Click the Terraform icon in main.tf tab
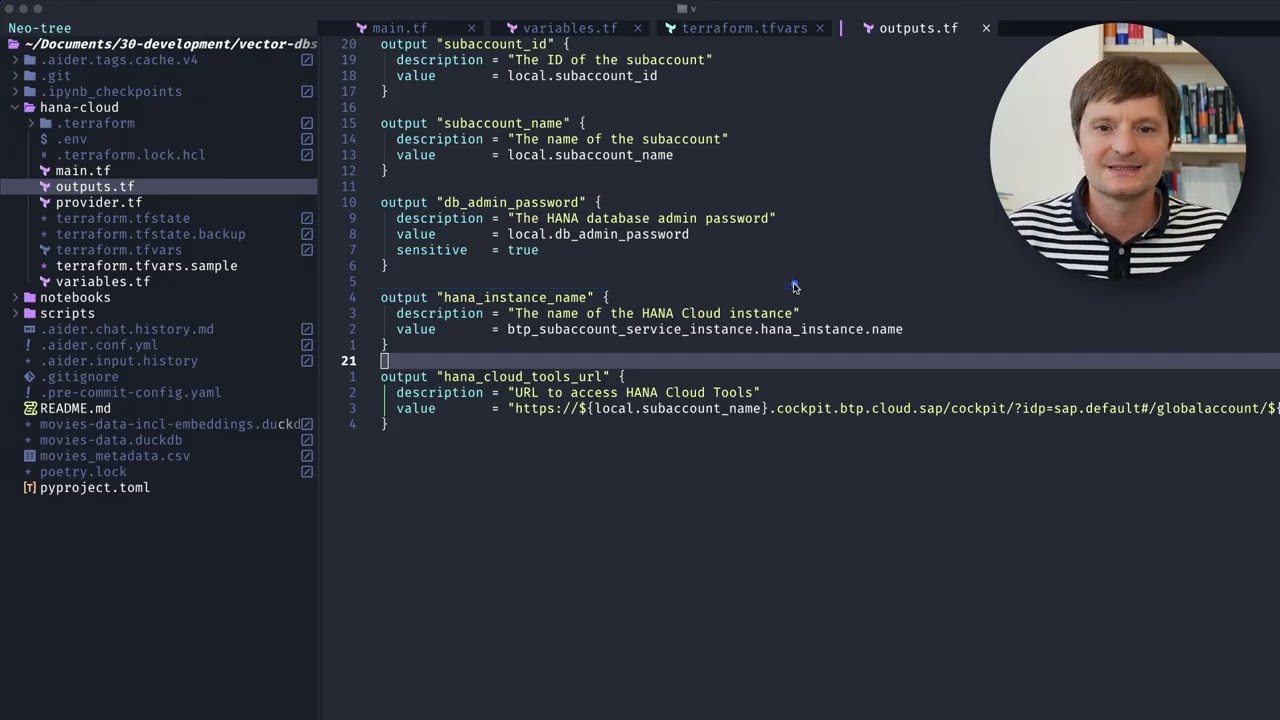1280x720 pixels. 362,28
